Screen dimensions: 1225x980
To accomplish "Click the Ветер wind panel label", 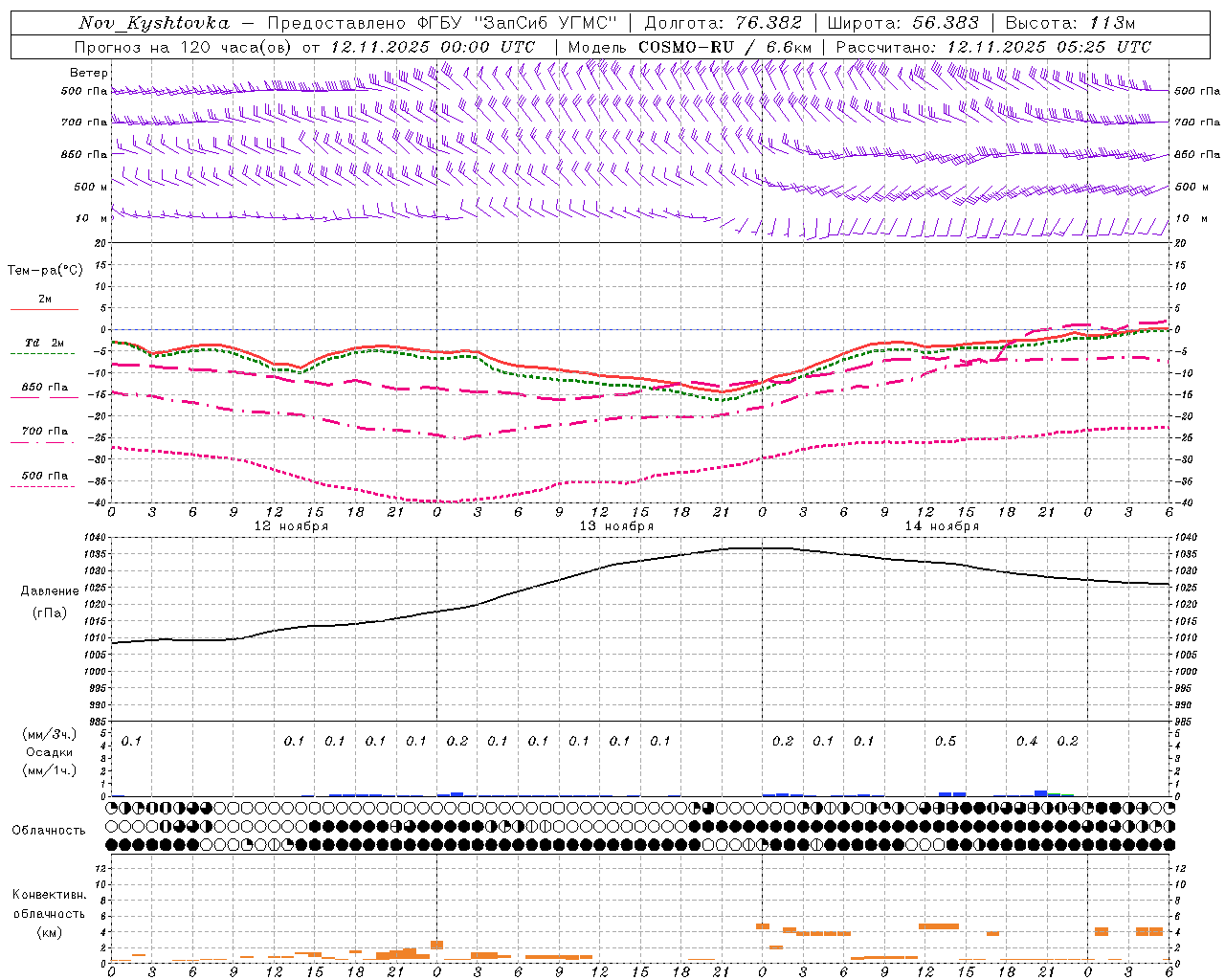I will point(89,73).
